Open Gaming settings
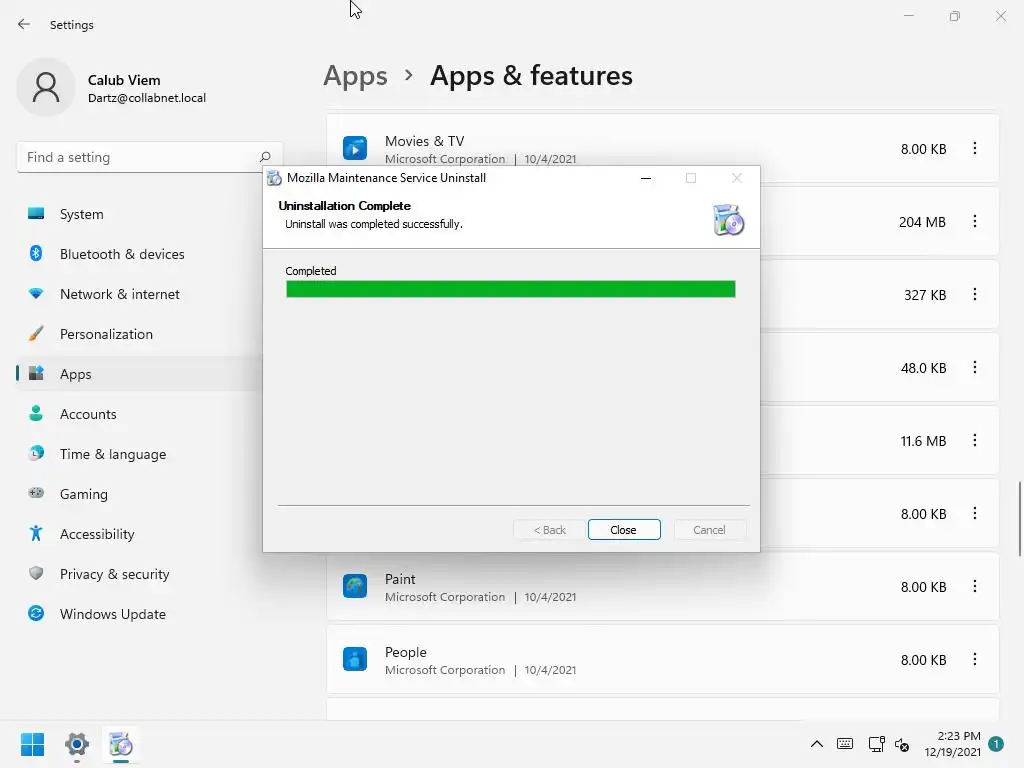Image resolution: width=1024 pixels, height=768 pixels. (x=138, y=494)
